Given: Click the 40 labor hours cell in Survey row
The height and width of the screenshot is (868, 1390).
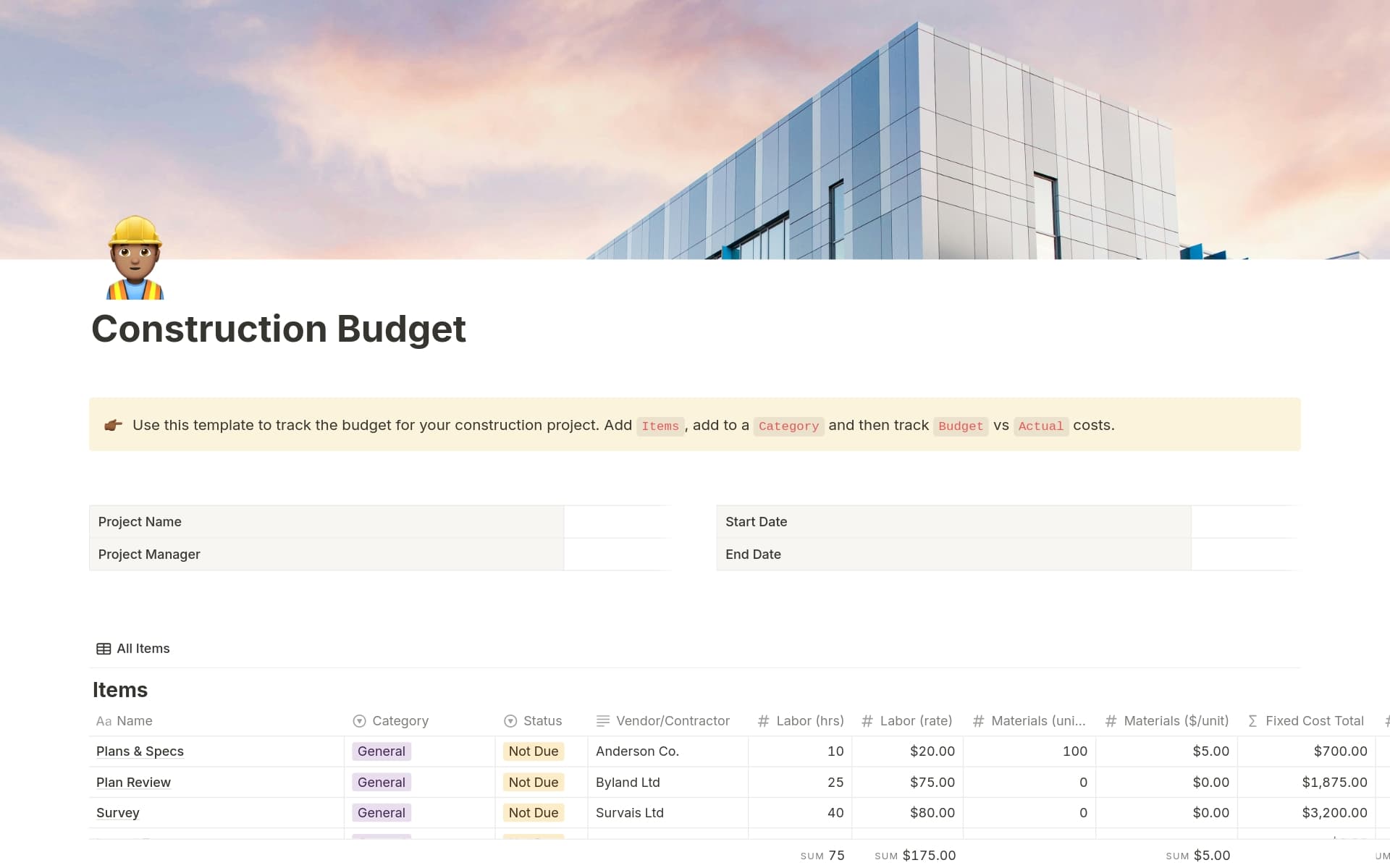Looking at the screenshot, I should 800,813.
